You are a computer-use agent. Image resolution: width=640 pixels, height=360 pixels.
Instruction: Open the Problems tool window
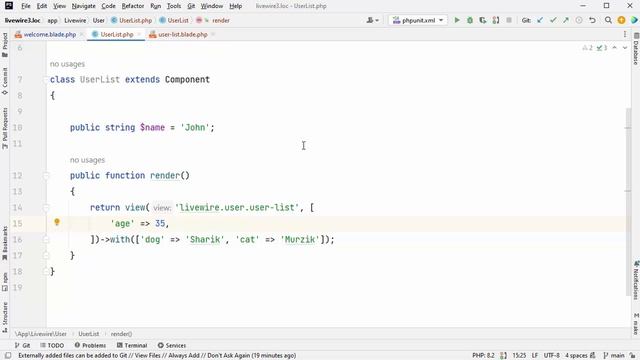(90, 345)
